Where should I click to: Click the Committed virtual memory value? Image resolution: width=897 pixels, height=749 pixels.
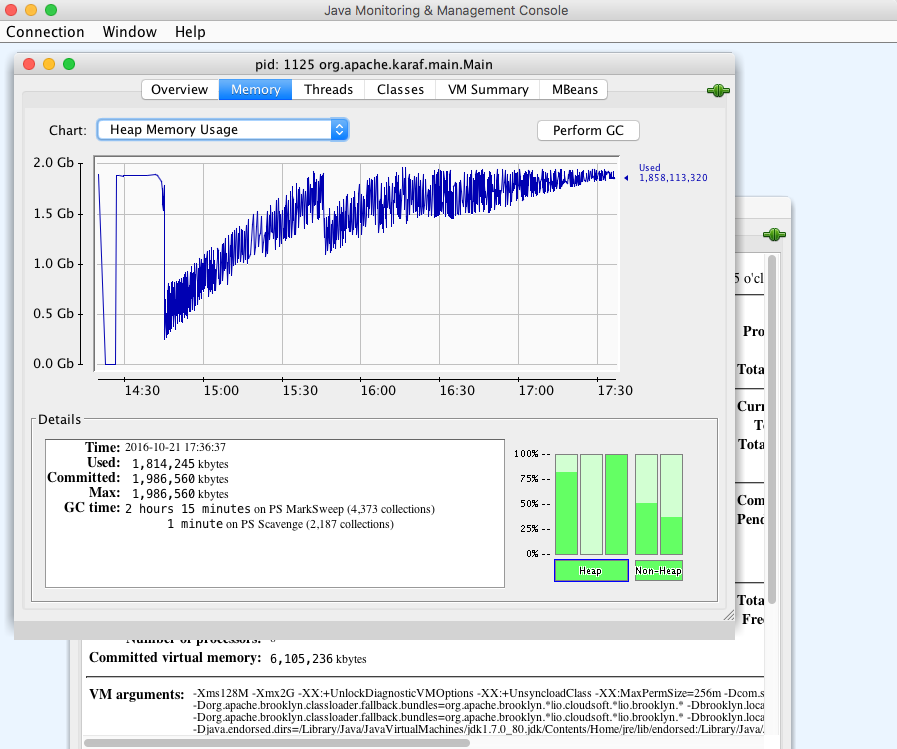click(x=318, y=659)
